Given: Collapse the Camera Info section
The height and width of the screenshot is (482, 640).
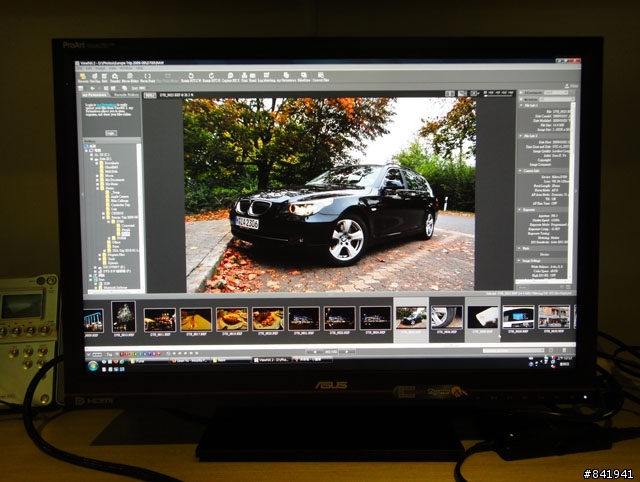Looking at the screenshot, I should coord(520,171).
